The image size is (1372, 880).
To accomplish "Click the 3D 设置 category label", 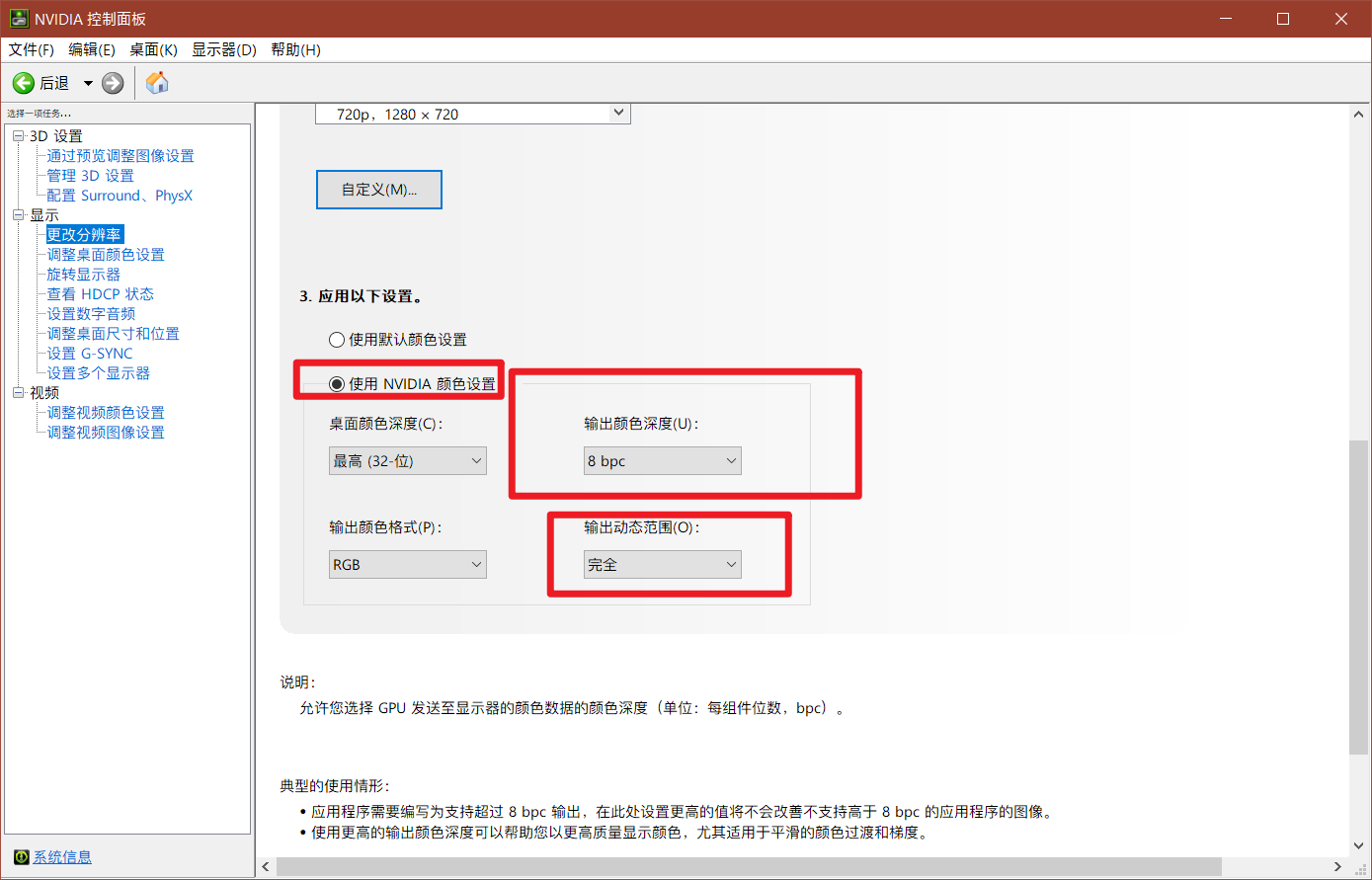I will [x=56, y=136].
